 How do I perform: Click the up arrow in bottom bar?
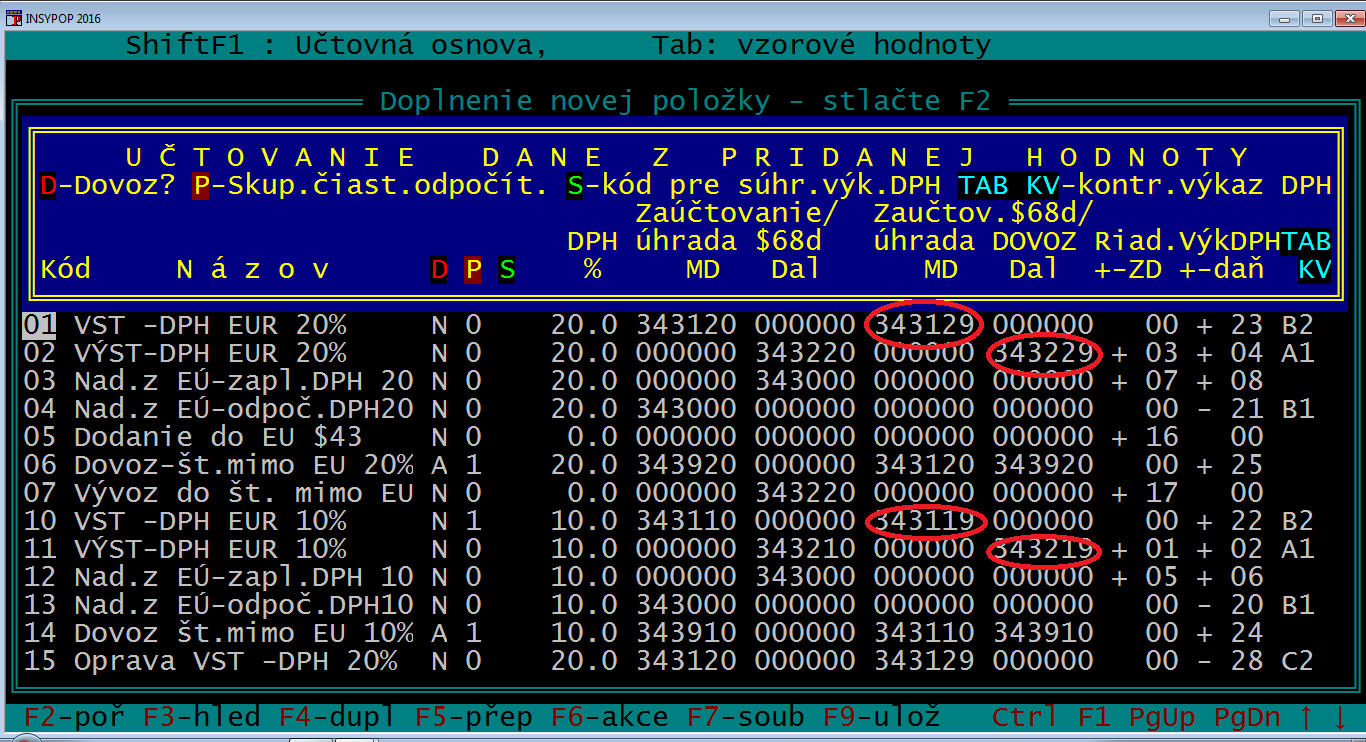pos(1307,717)
